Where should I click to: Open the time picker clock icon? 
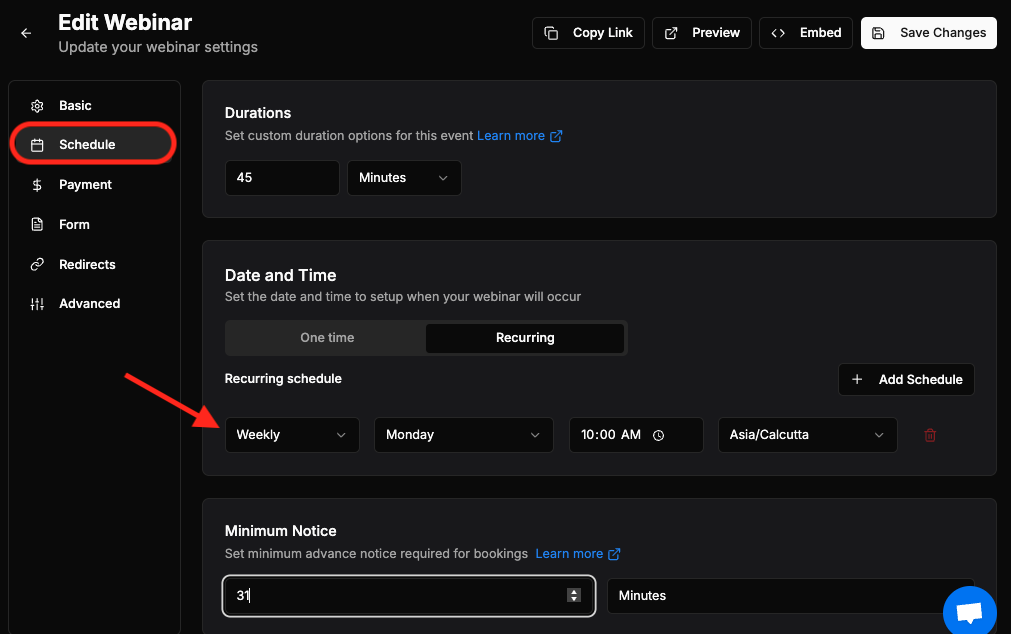[658, 435]
